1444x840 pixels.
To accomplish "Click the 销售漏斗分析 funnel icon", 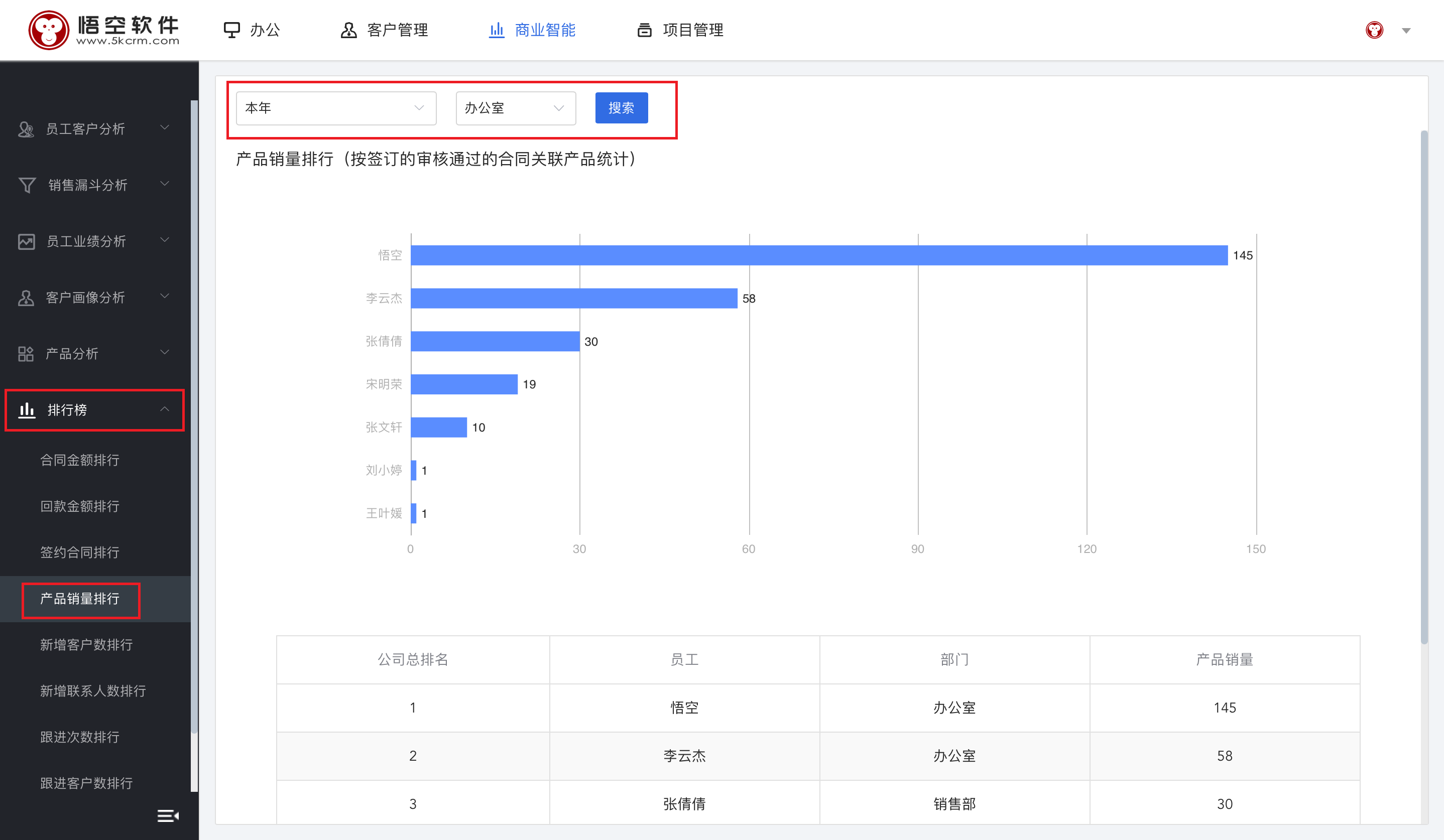I will coord(27,185).
